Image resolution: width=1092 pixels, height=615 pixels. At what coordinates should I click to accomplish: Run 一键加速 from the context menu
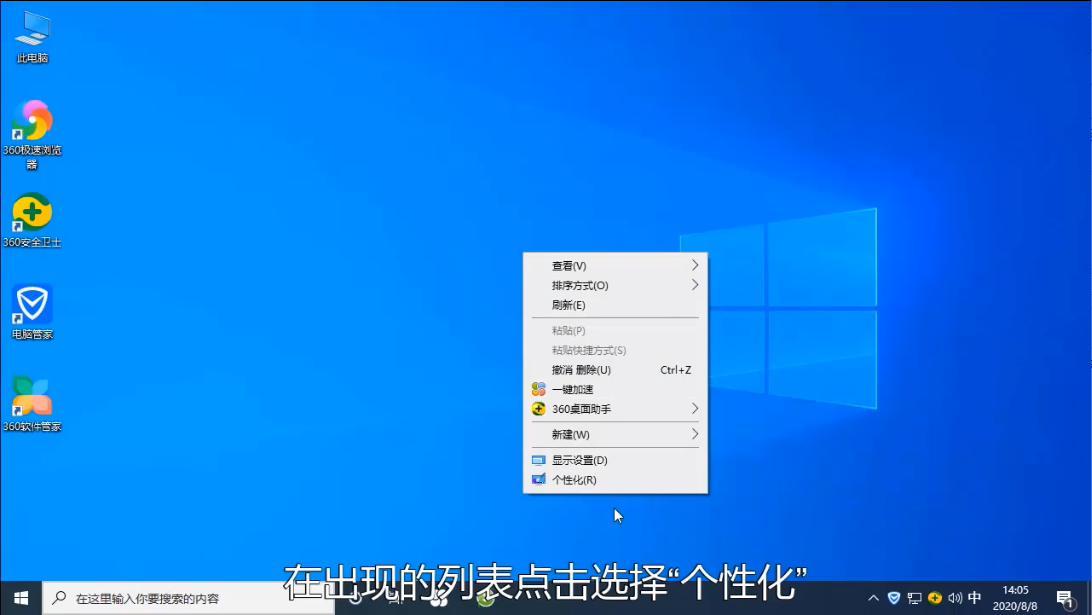[x=572, y=390]
